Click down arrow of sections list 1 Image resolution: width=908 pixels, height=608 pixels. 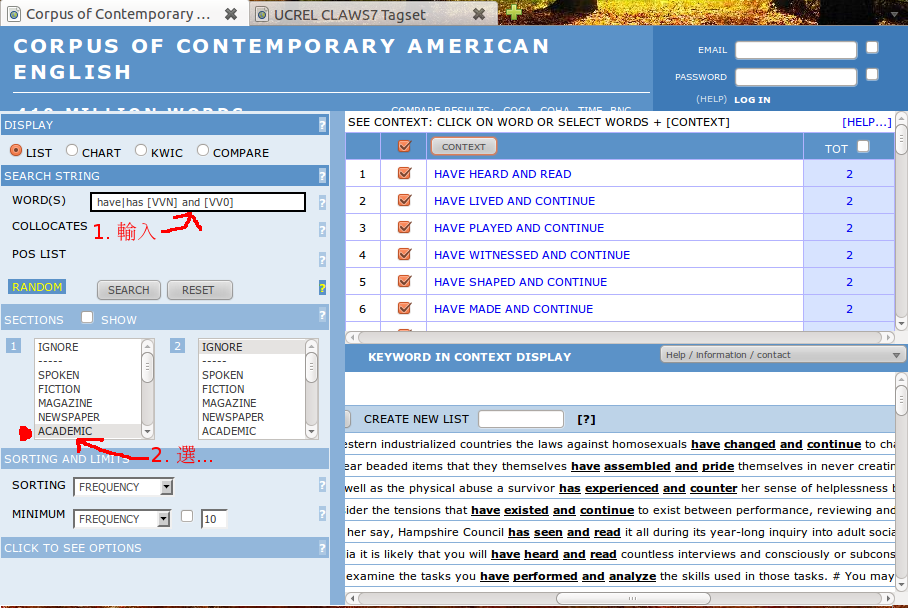tap(147, 431)
